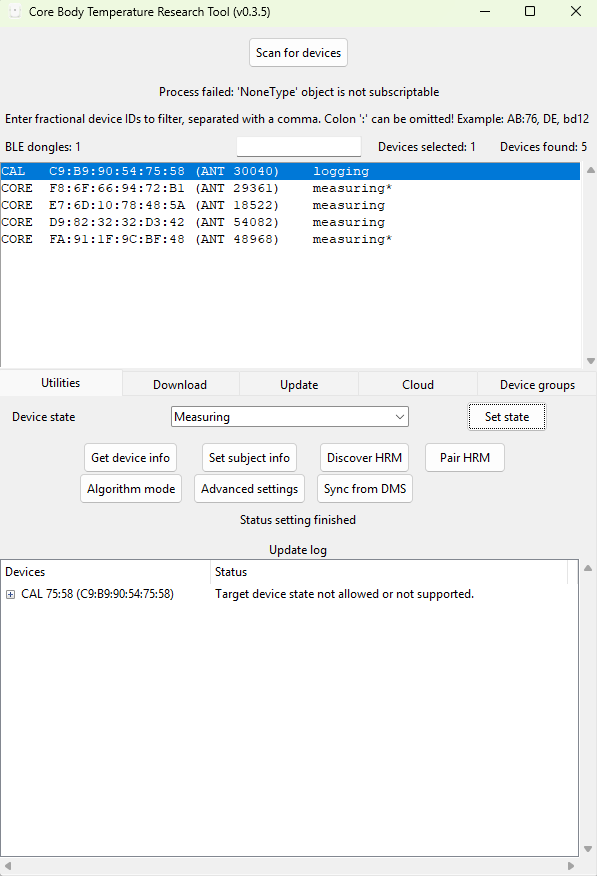Open the Utilities tab
597x876 pixels.
(61, 383)
